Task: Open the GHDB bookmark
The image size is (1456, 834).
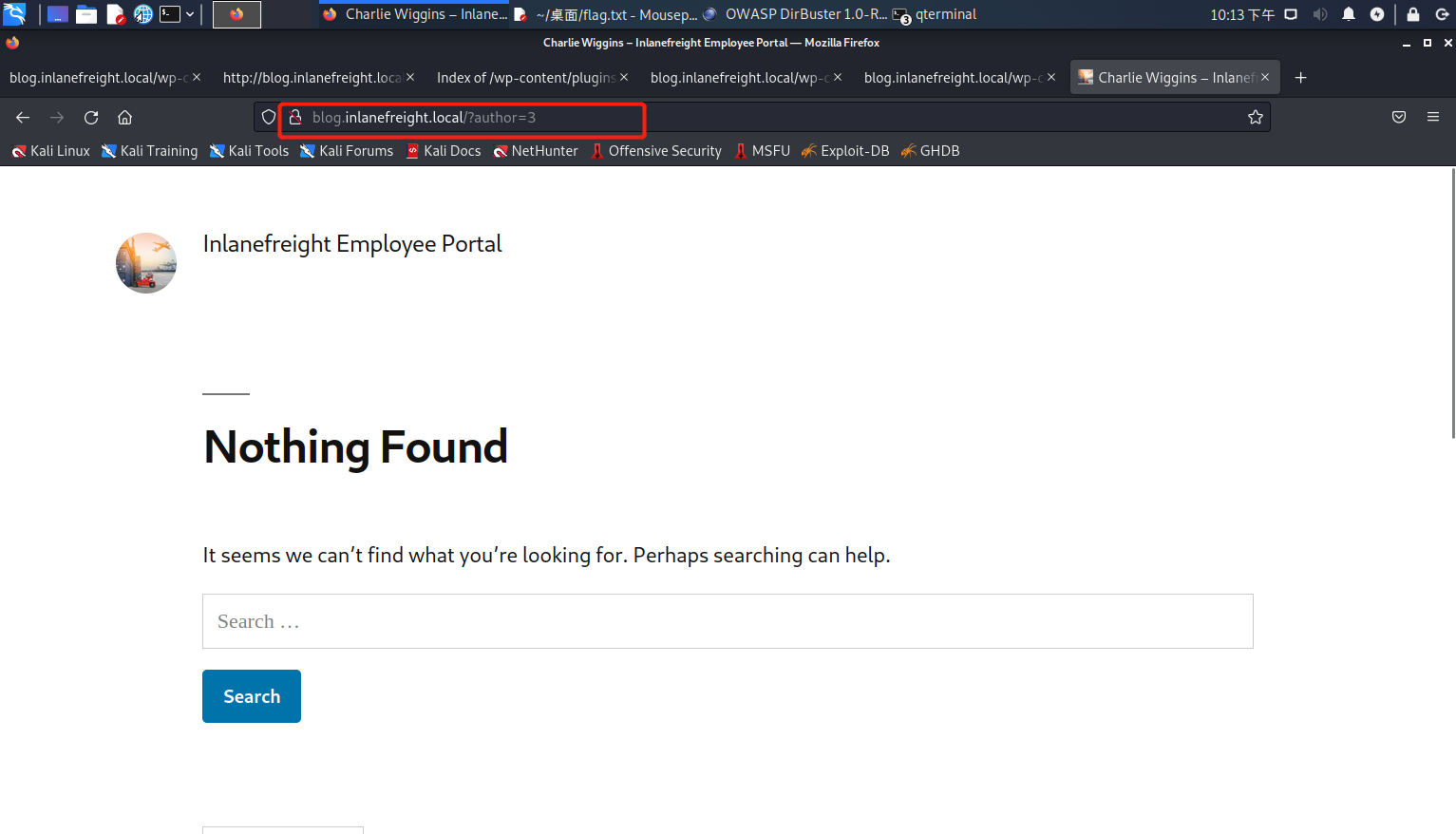Action: coord(930,151)
